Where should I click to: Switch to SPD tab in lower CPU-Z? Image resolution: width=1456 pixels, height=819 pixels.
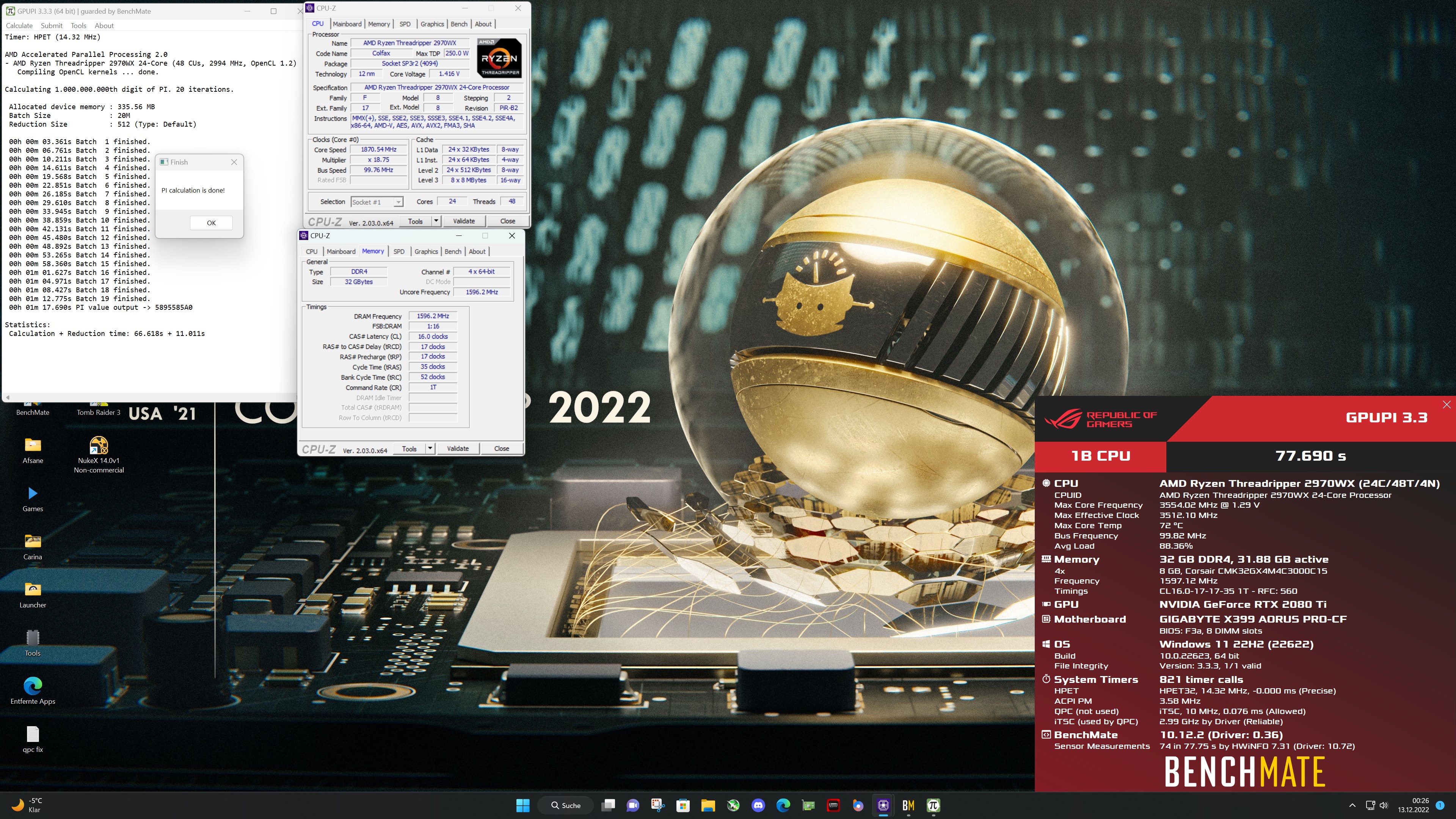399,251
